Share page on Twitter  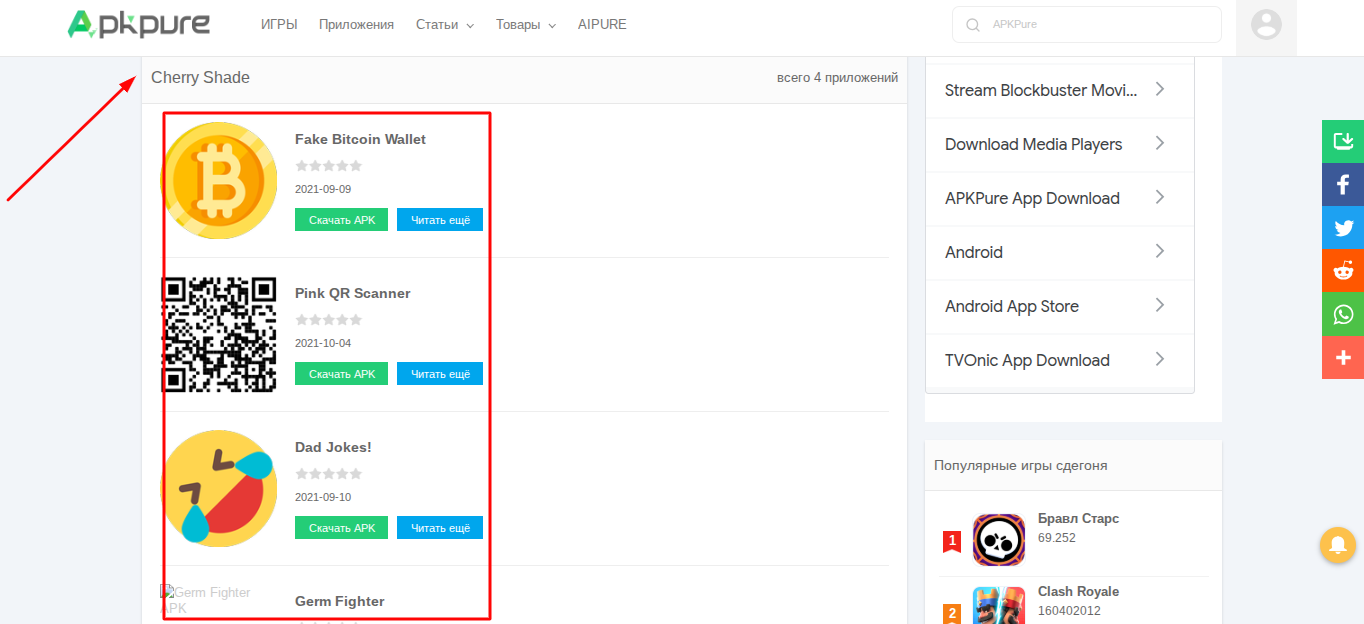pyautogui.click(x=1343, y=227)
